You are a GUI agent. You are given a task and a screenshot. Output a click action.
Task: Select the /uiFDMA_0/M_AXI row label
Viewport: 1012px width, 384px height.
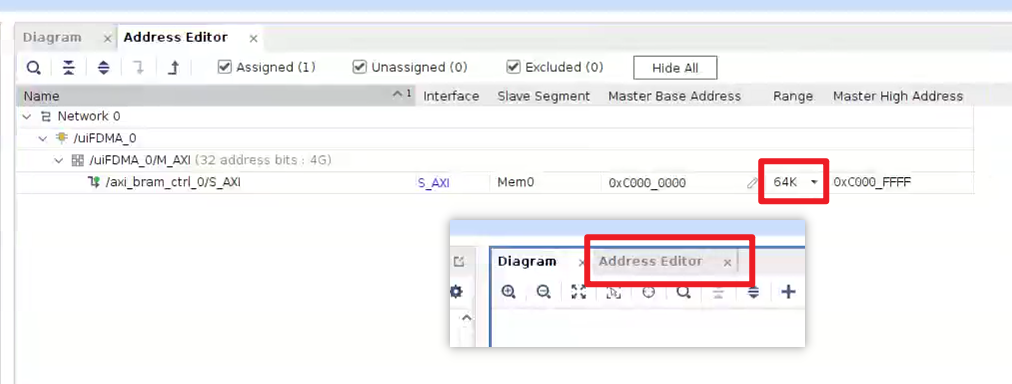tap(139, 160)
